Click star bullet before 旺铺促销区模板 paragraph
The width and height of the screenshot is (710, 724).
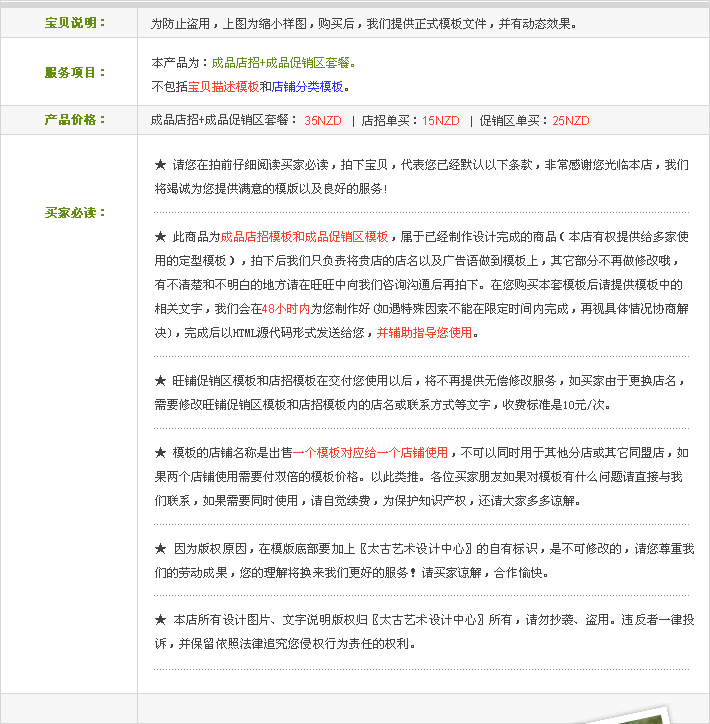click(160, 381)
